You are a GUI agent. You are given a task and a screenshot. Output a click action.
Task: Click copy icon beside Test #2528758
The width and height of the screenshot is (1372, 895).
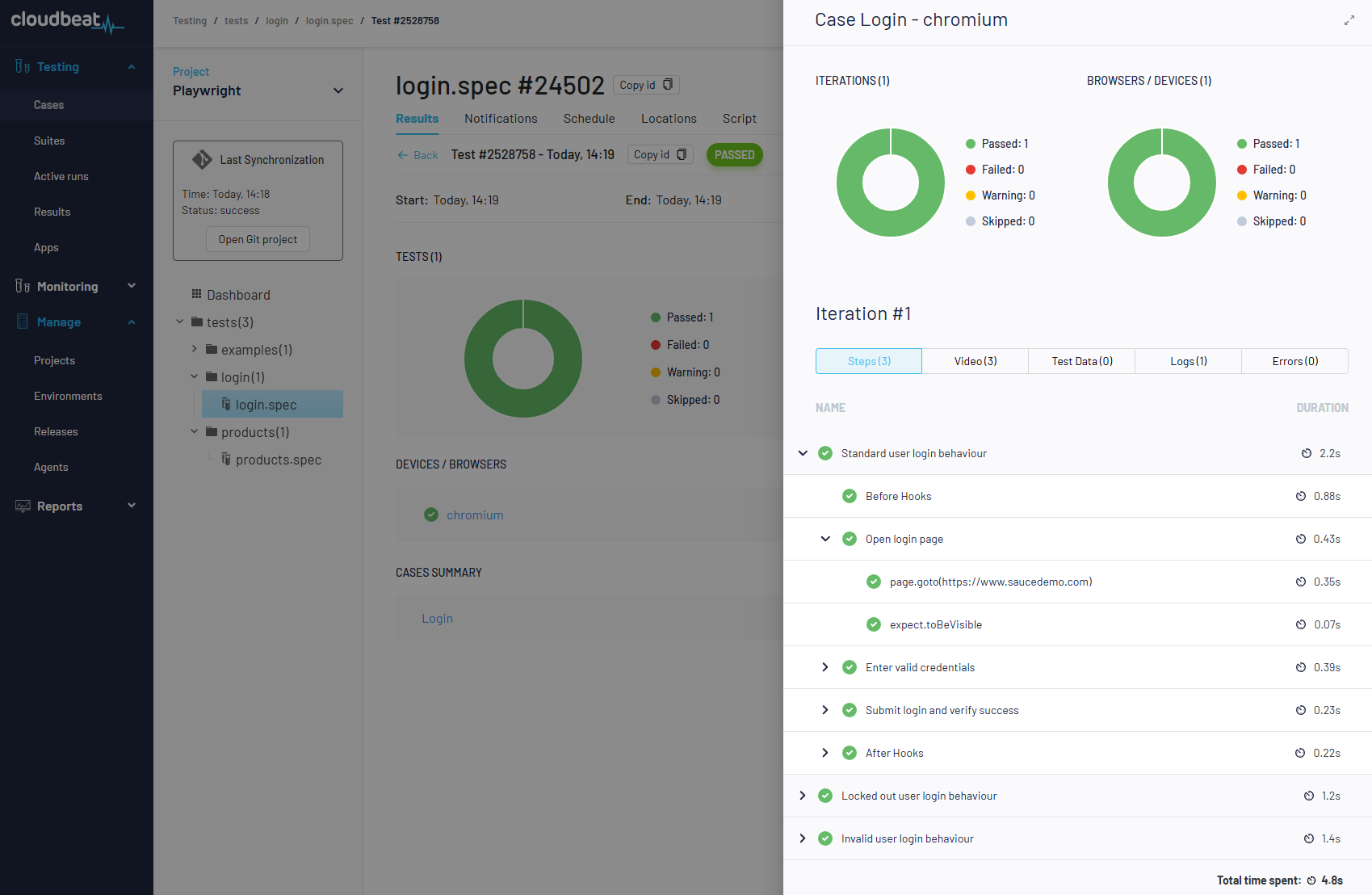(682, 154)
